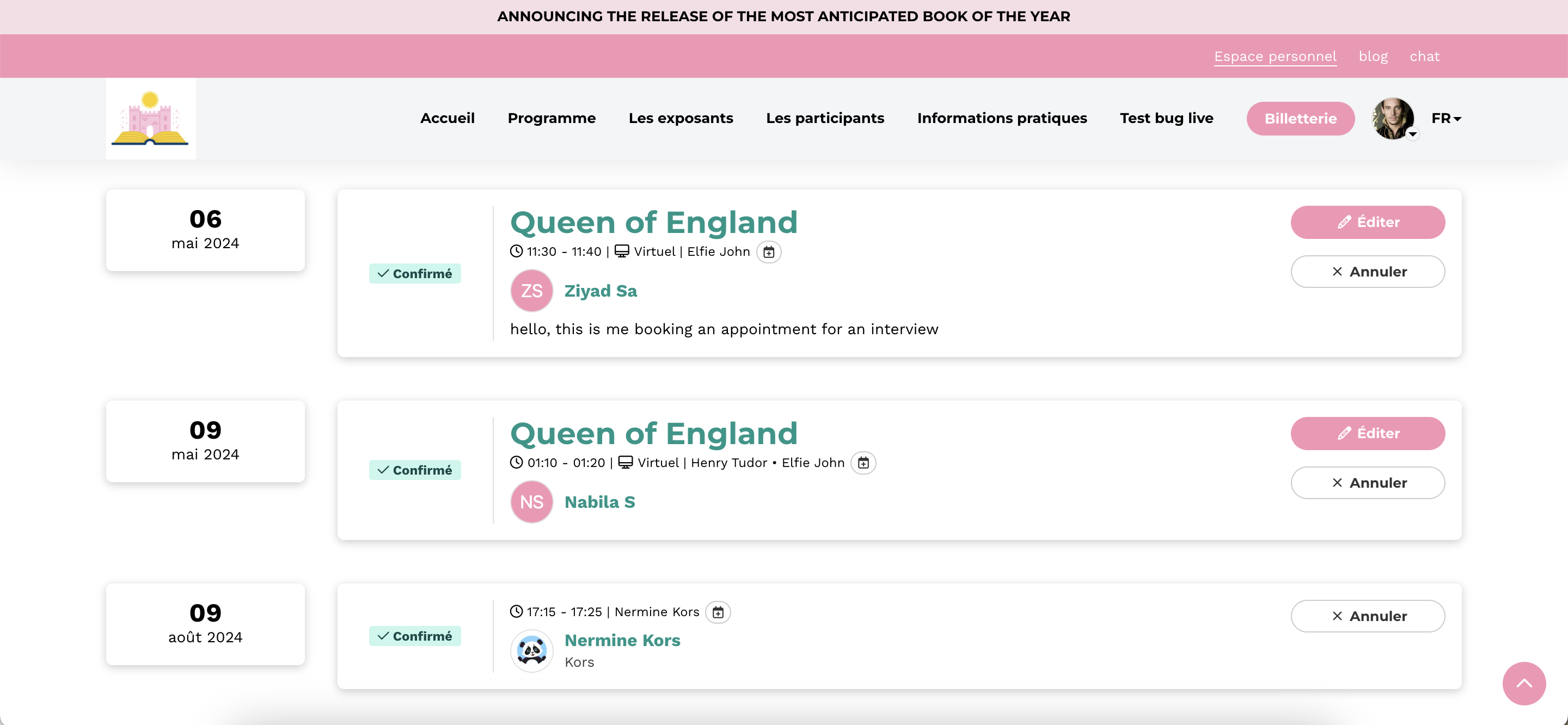Open Nabila S participant profile
Viewport: 1568px width, 725px height.
(x=599, y=502)
